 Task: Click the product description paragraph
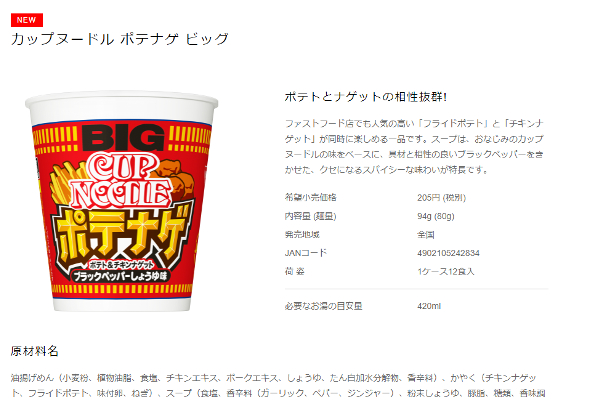[414, 147]
